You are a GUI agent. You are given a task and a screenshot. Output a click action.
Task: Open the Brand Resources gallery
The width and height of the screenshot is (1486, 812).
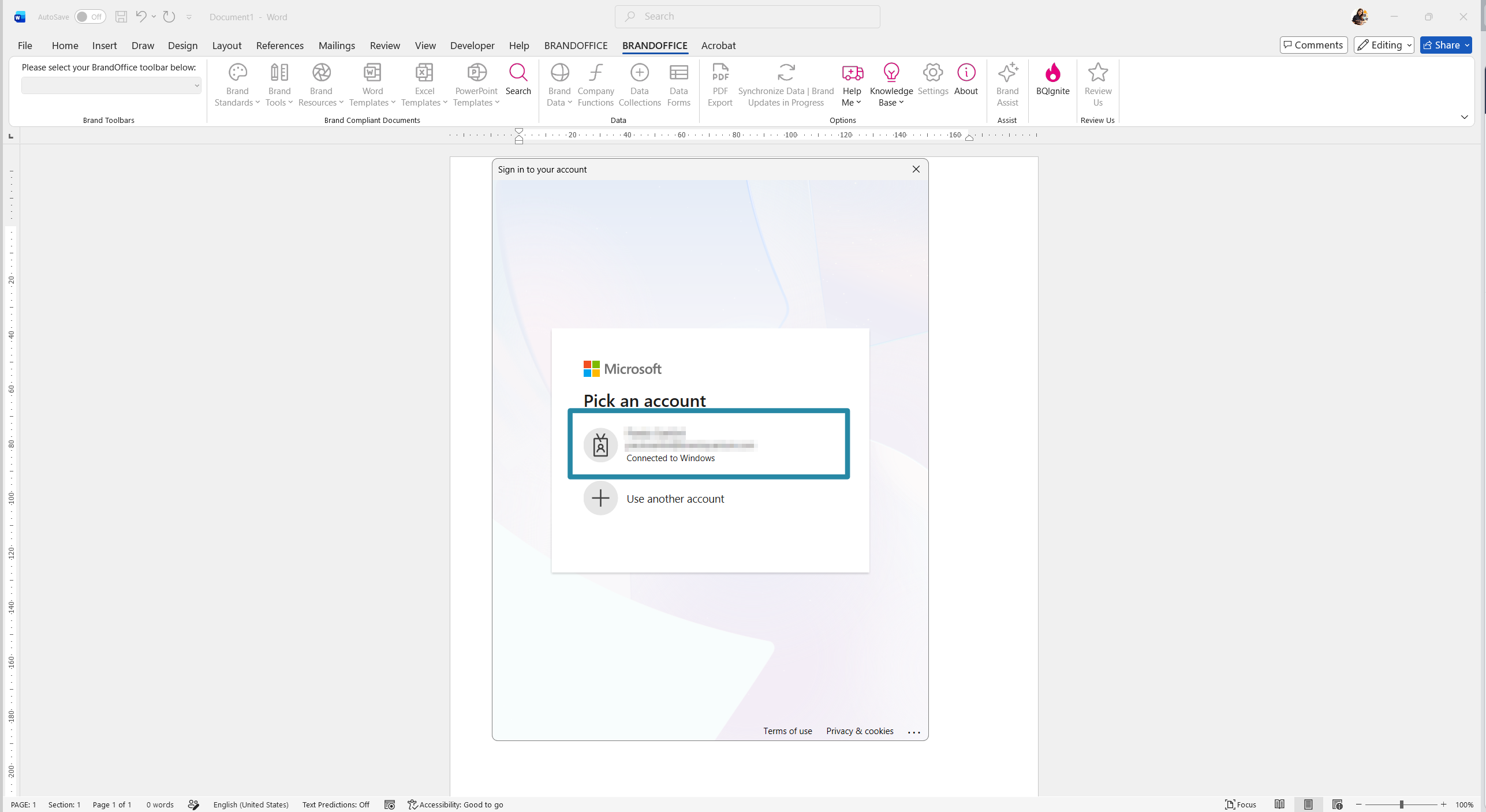[x=321, y=84]
